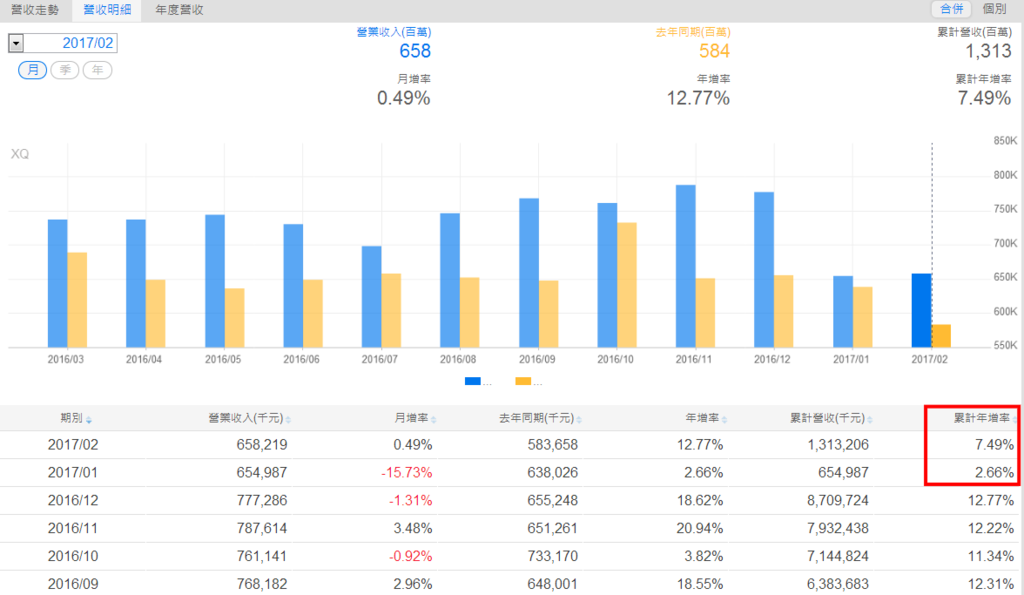1024x595 pixels.
Task: Click the 787,614 revenue cell
Action: coord(261,528)
